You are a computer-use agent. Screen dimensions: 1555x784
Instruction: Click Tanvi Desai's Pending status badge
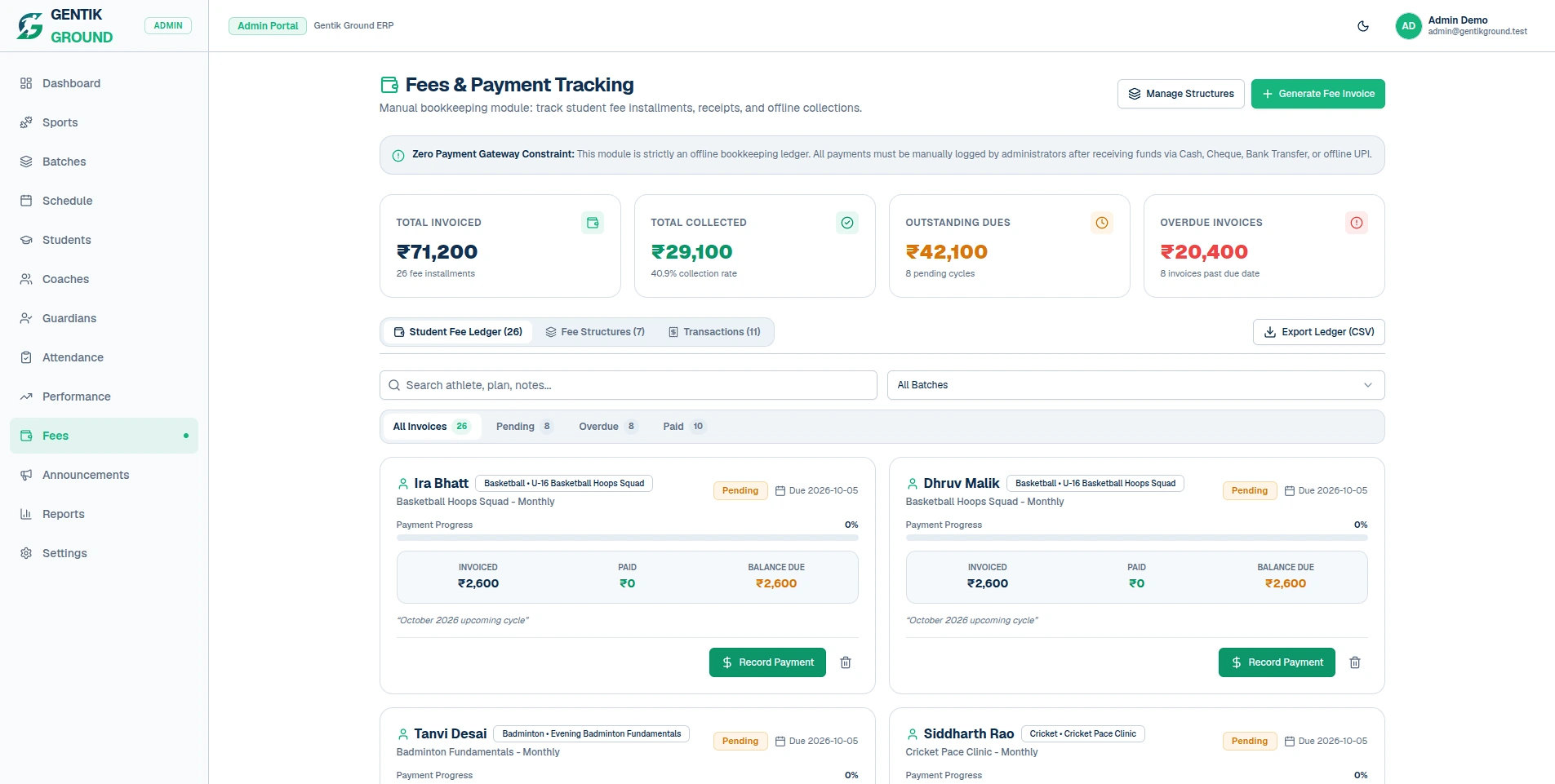point(740,741)
